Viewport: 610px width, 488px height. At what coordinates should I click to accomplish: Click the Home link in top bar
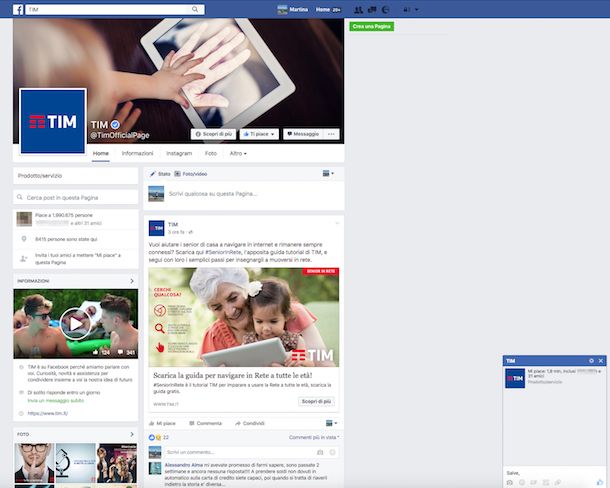tap(323, 9)
